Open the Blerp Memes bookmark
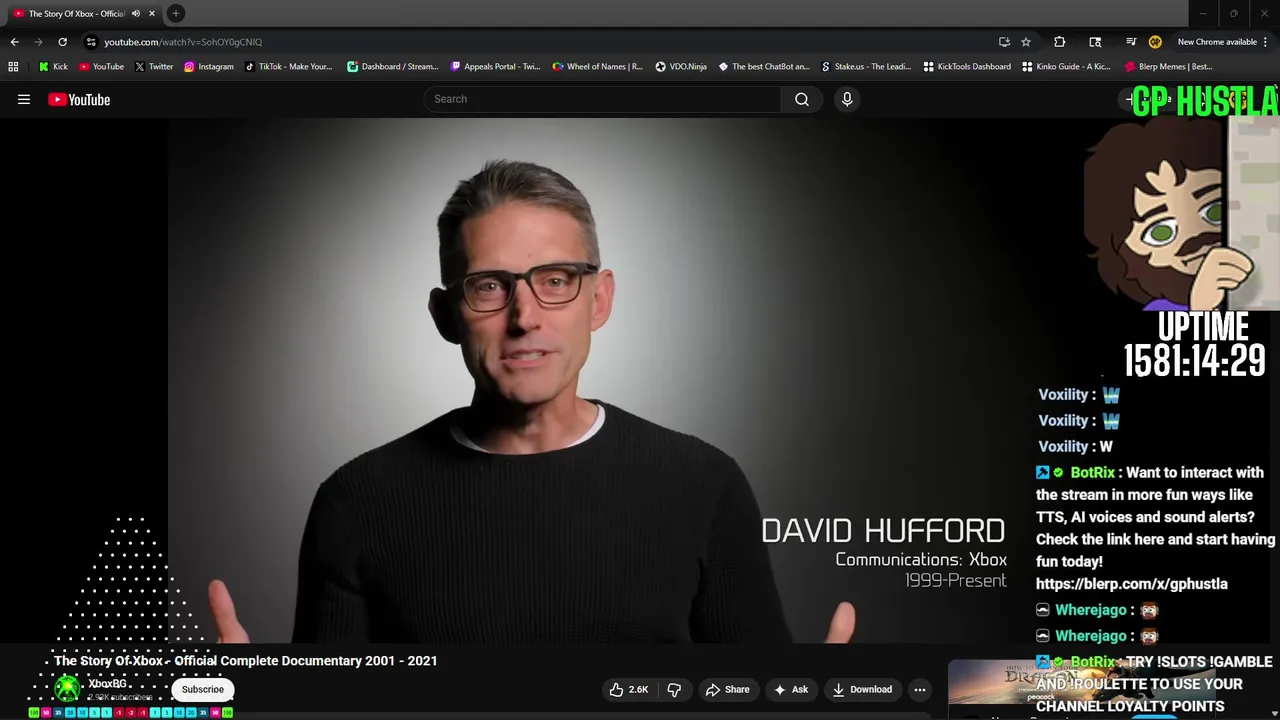Viewport: 1280px width, 720px height. coord(1169,67)
